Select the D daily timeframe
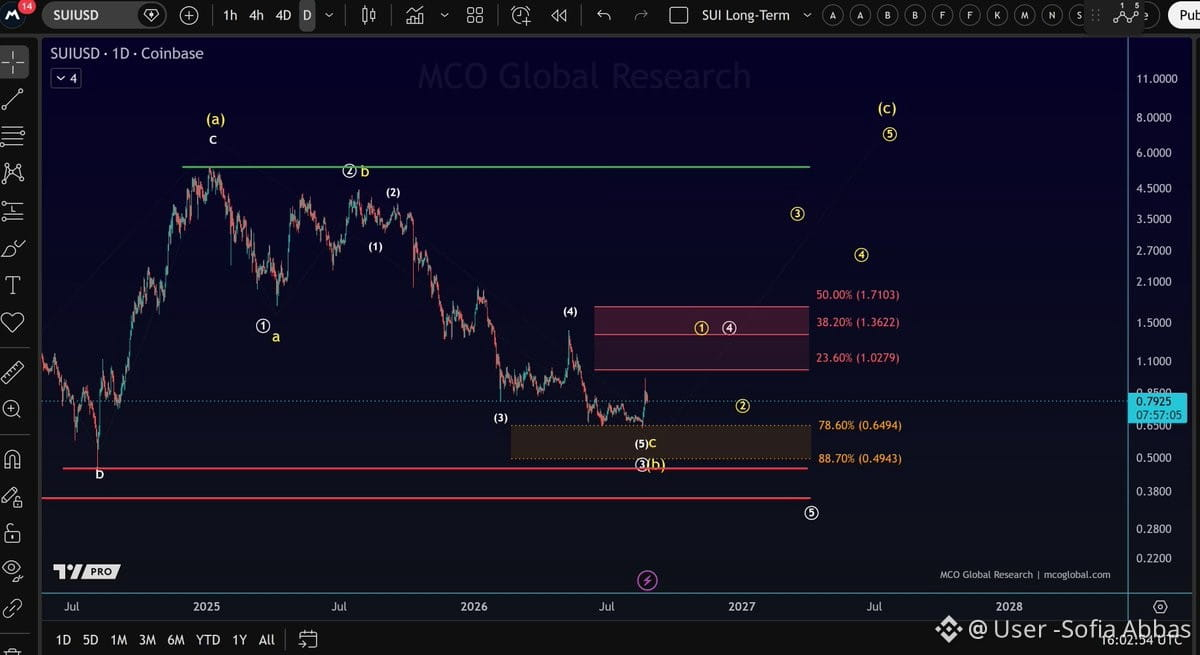Screen dimensions: 1200x655 point(307,15)
